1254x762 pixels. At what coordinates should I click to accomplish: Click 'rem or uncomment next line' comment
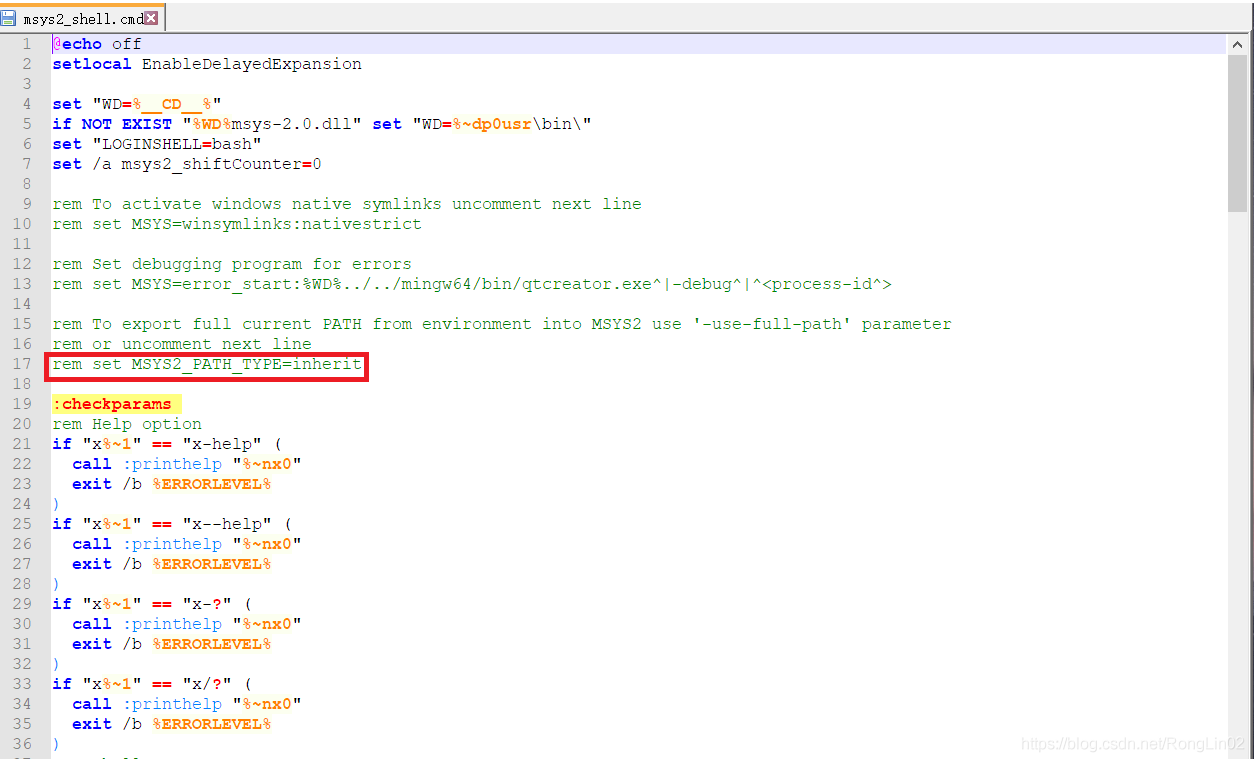click(x=182, y=344)
